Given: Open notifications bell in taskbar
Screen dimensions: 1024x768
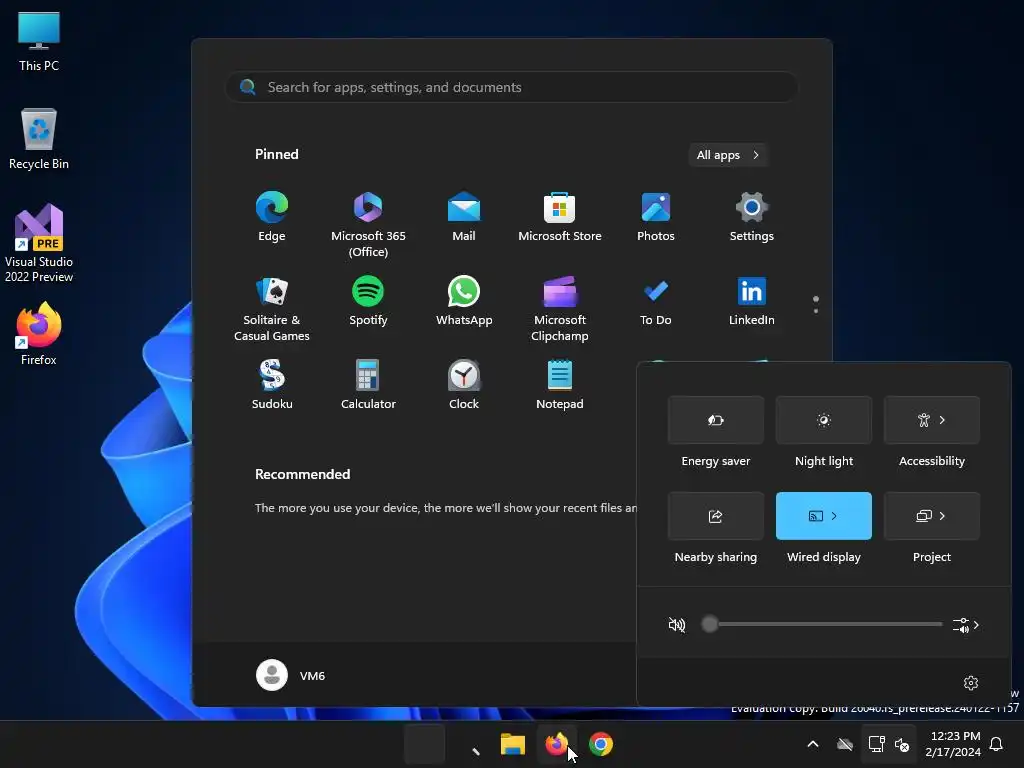Looking at the screenshot, I should pyautogui.click(x=997, y=744).
